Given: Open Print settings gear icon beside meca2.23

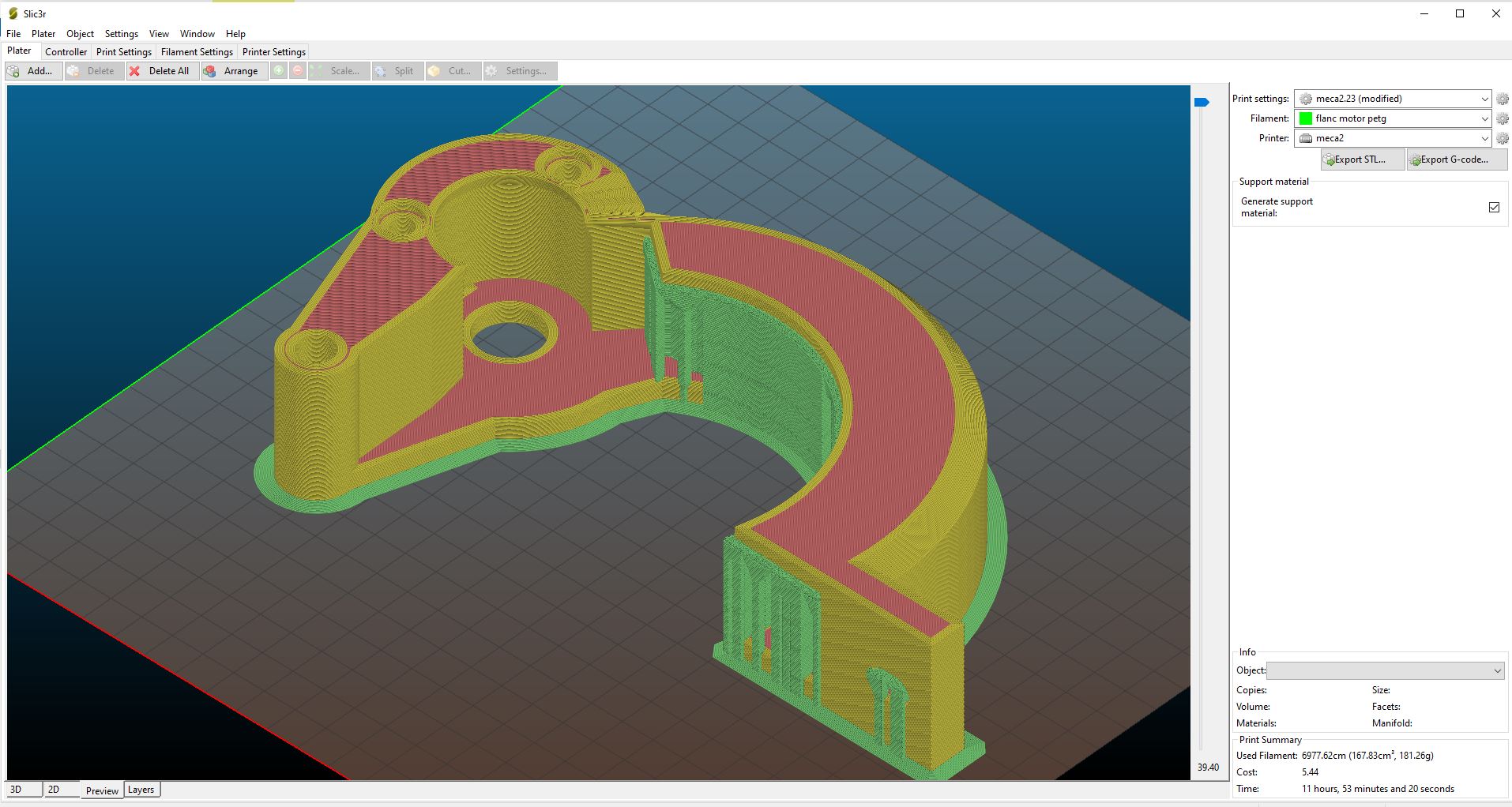Looking at the screenshot, I should click(1502, 99).
